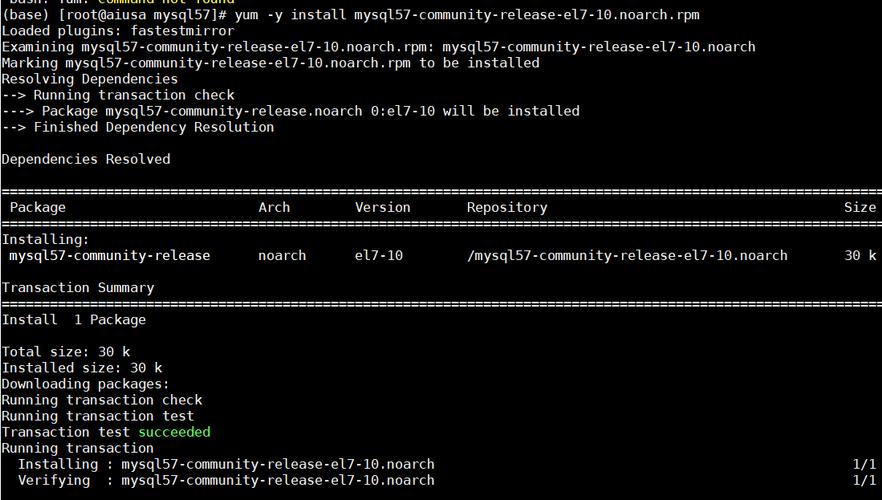The image size is (882, 500).
Task: Click the 'el7-10' version value in table
Action: click(379, 255)
